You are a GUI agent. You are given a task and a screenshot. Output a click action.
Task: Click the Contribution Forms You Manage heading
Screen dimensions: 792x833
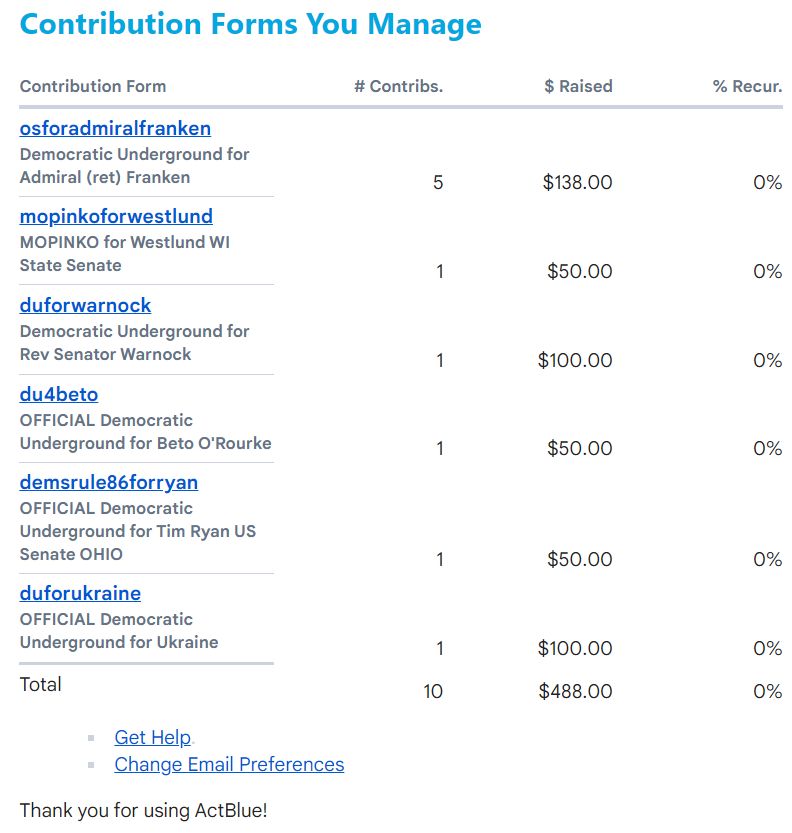(x=251, y=24)
